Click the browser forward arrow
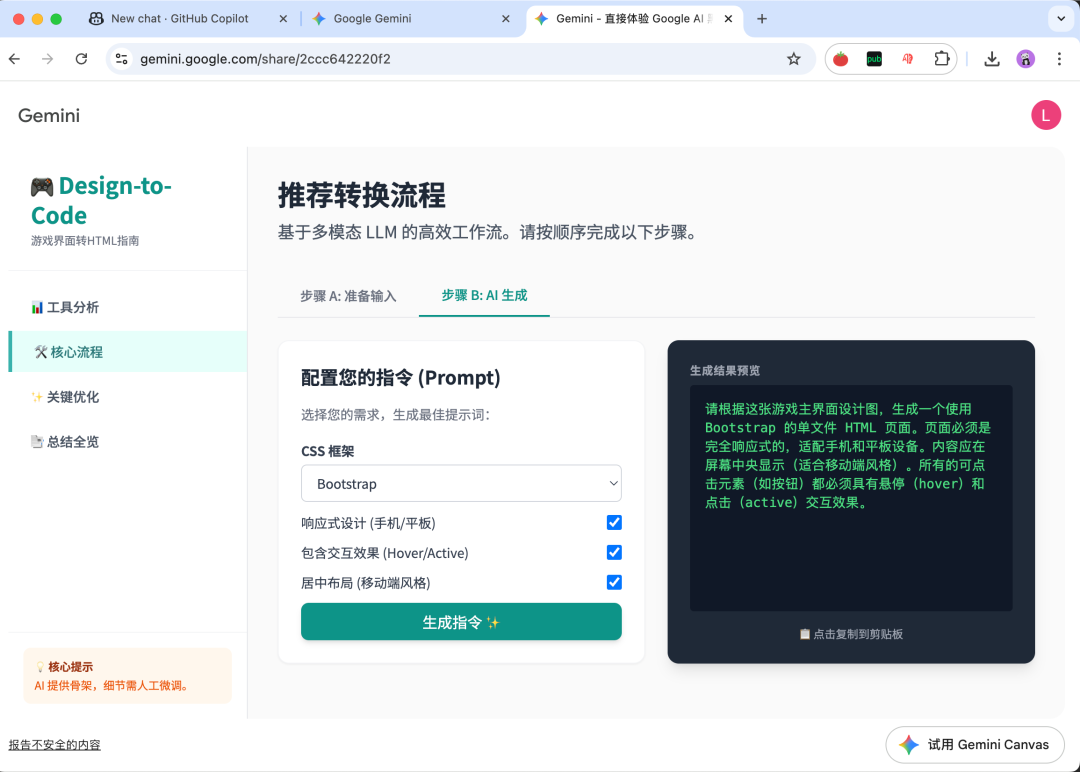The image size is (1080, 772). click(x=48, y=59)
